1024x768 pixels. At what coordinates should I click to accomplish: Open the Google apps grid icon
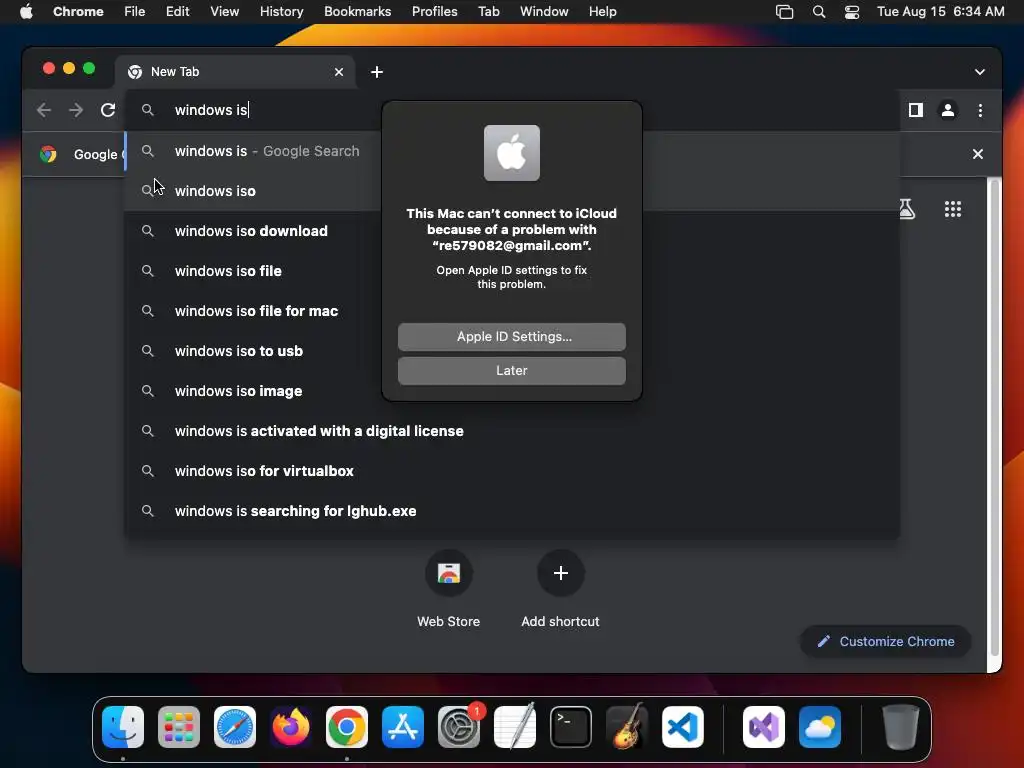click(x=953, y=209)
